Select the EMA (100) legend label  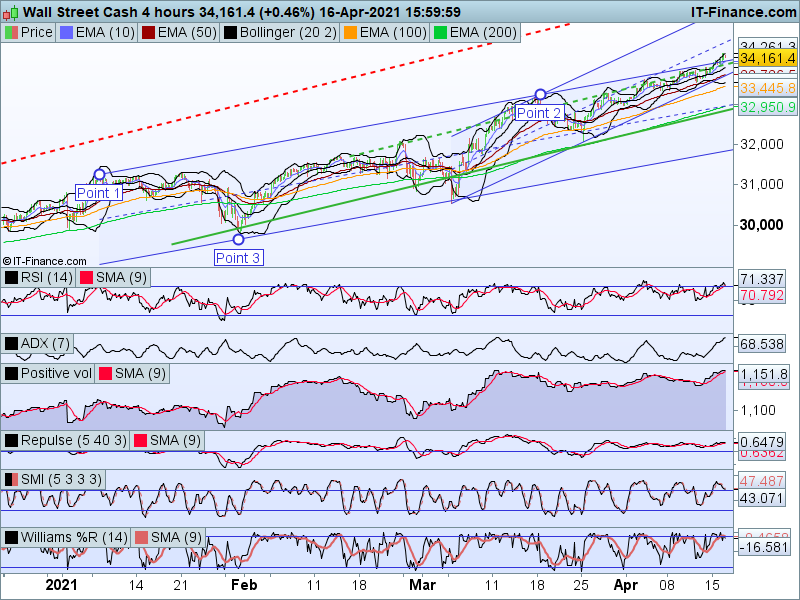393,33
